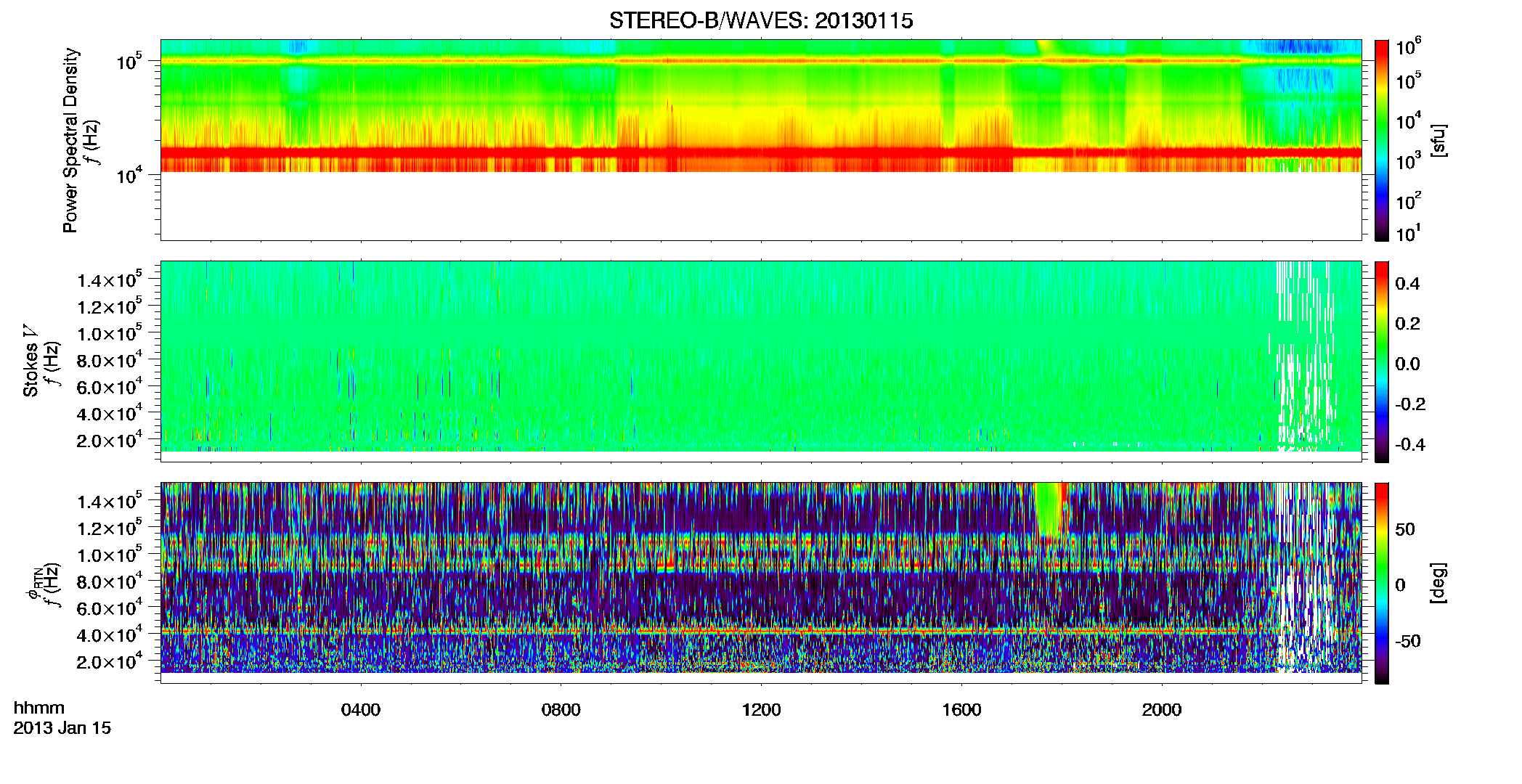The image size is (1522, 784).
Task: Select the "2000" time tick label
Action: coord(1162,709)
